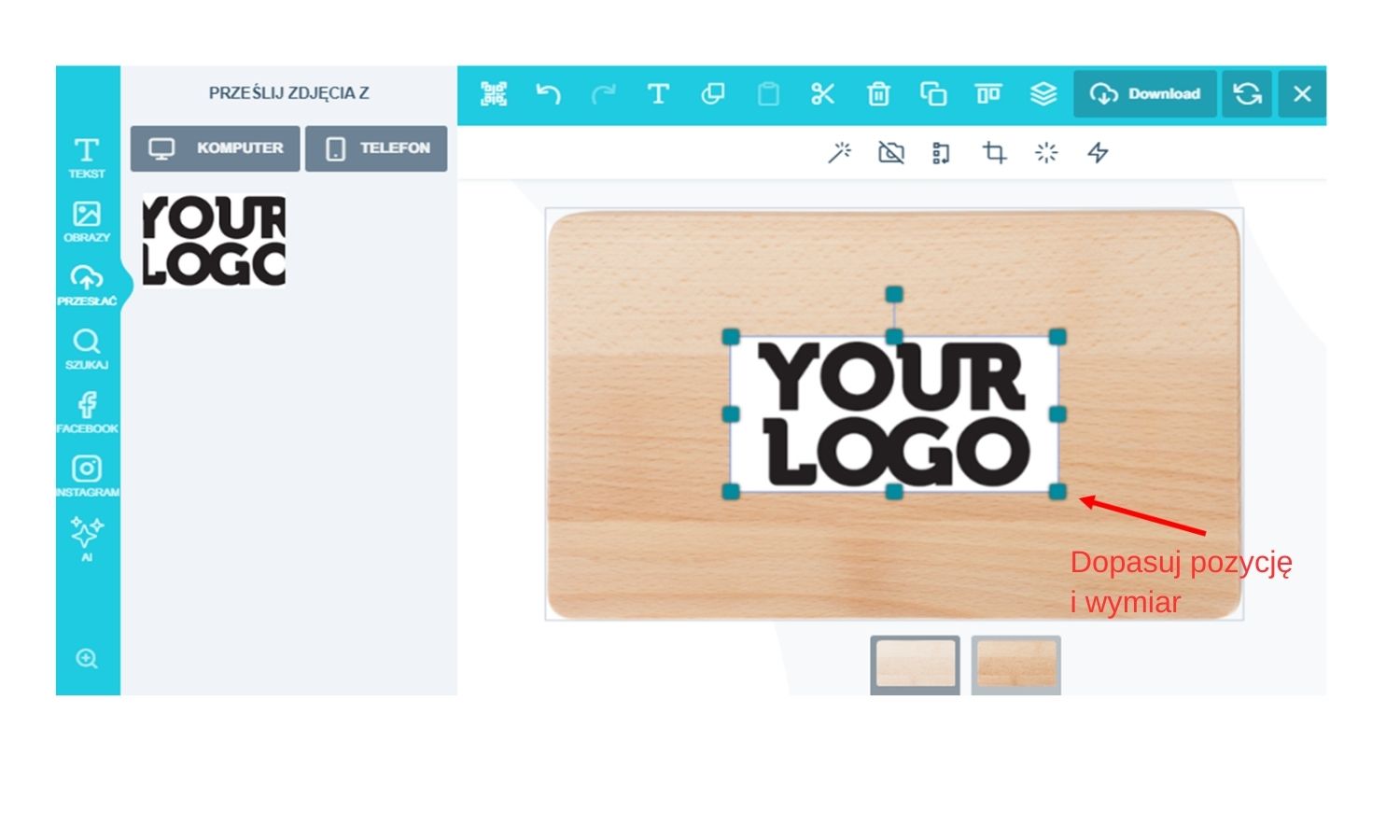The width and height of the screenshot is (1400, 840).
Task: Cut selection with the scissors icon
Action: 822,94
